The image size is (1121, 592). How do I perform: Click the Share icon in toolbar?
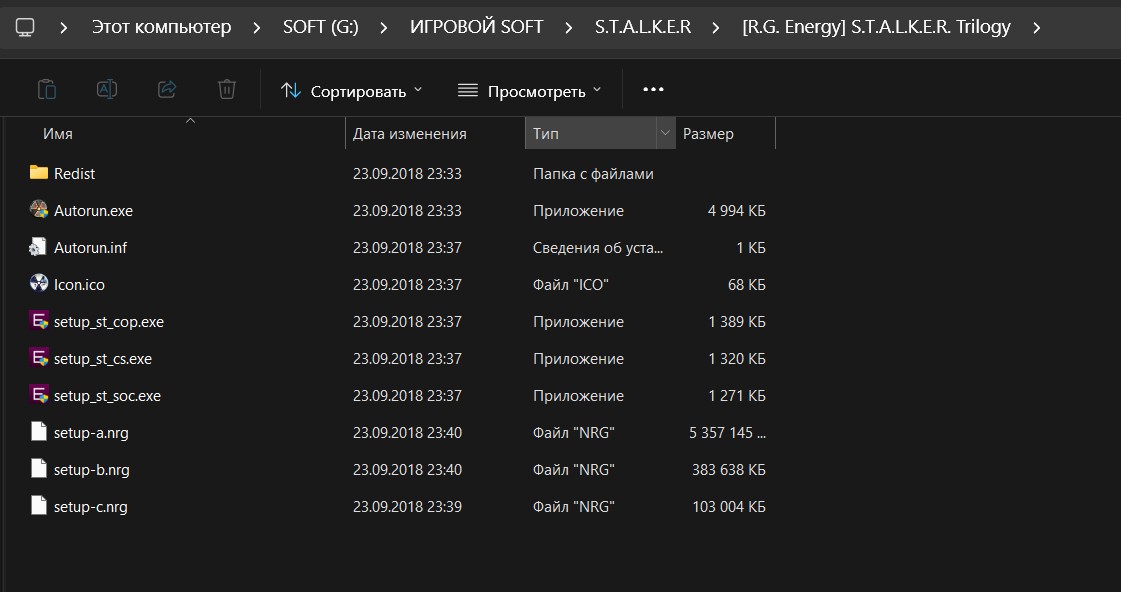[x=167, y=89]
